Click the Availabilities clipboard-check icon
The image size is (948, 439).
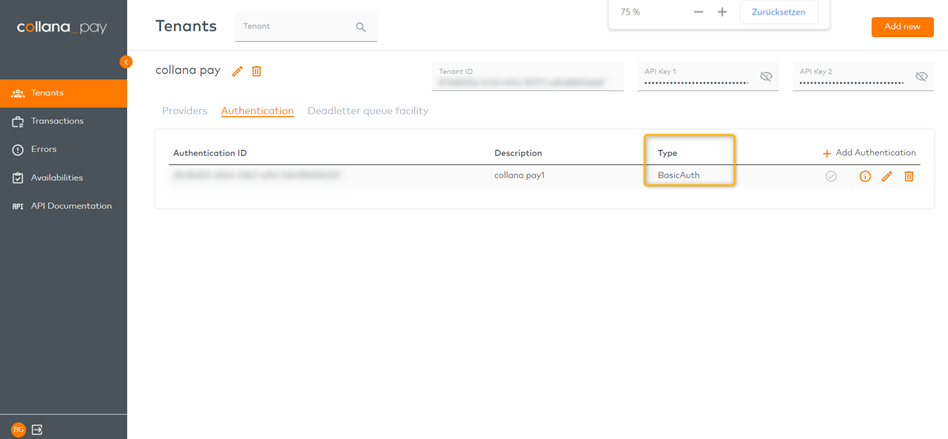(18, 178)
